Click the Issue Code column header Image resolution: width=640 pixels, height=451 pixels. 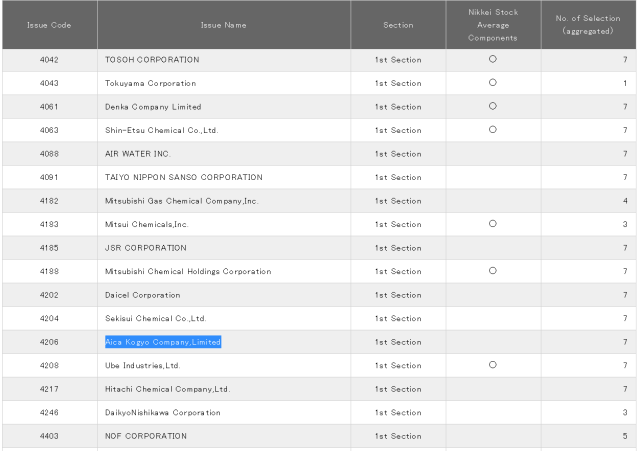coord(49,25)
